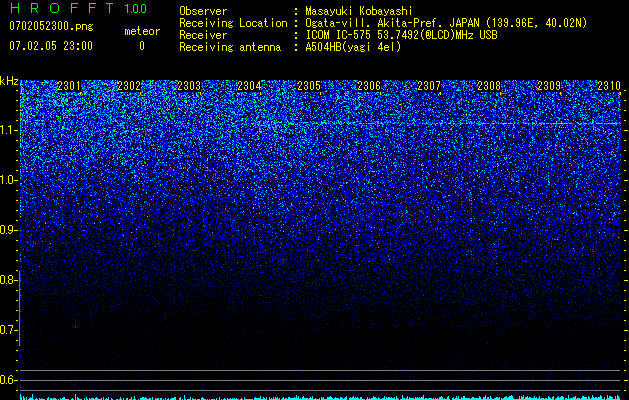Click the 0.8 frequency axis label
The image size is (629, 400).
[8, 280]
